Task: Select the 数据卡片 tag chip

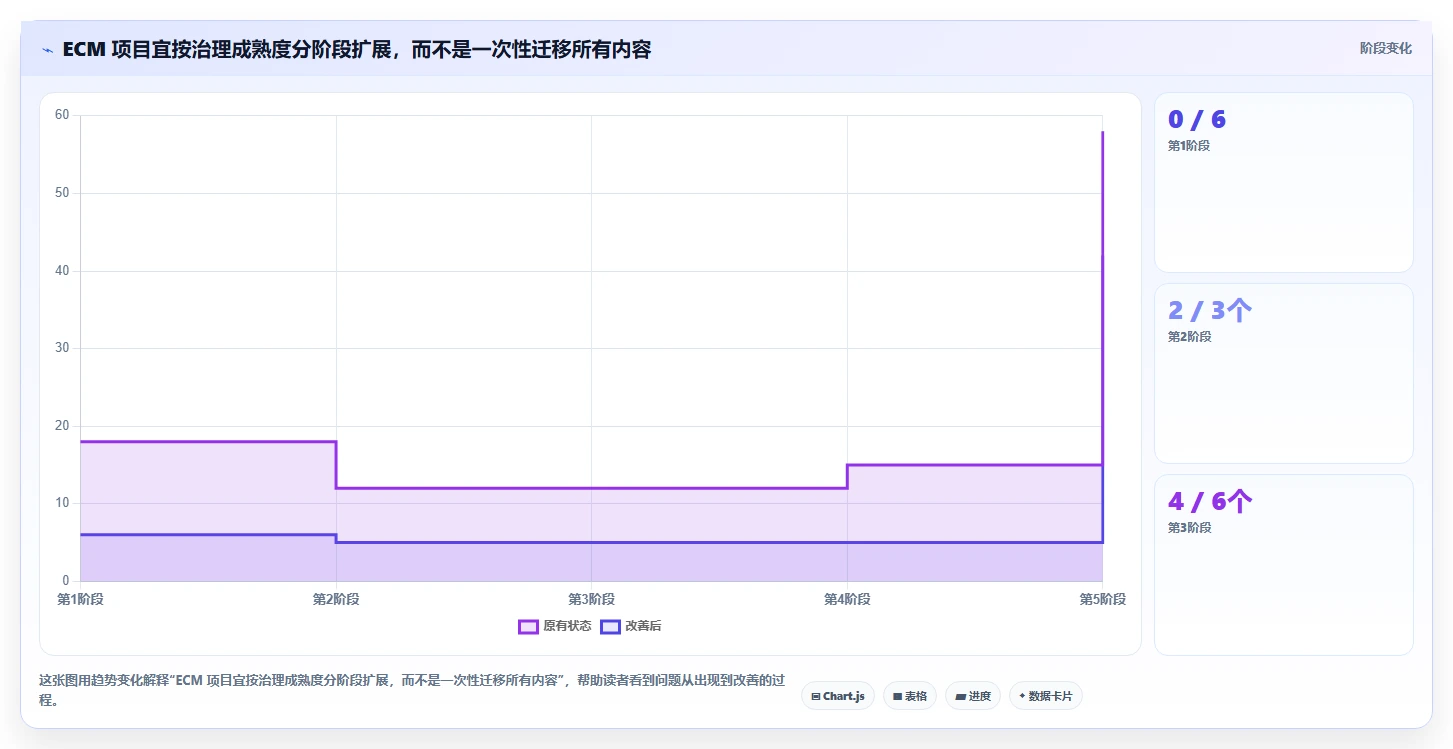Action: click(1046, 696)
